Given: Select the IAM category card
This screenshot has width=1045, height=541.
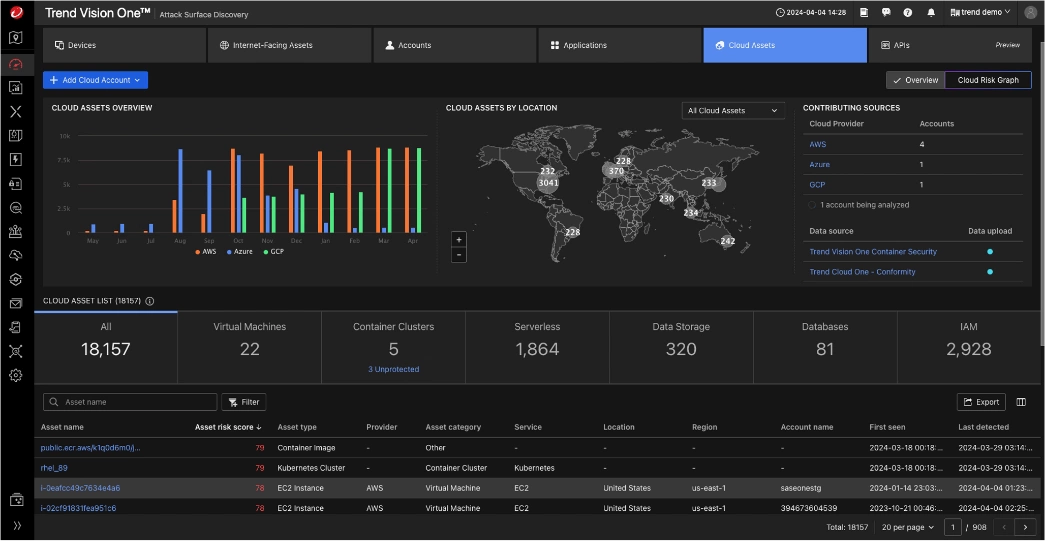Looking at the screenshot, I should (968, 348).
